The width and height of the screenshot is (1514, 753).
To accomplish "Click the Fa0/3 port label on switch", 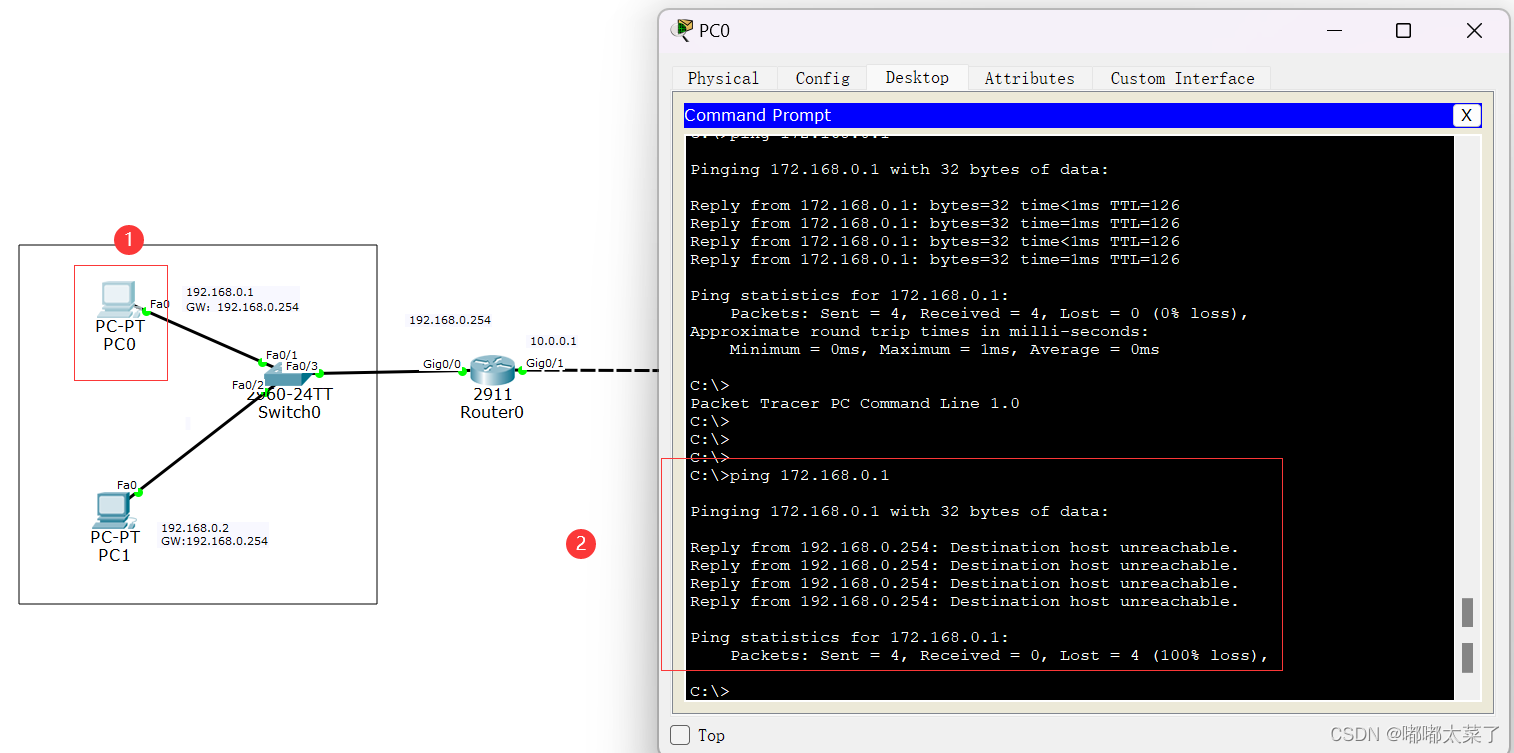I will click(302, 366).
